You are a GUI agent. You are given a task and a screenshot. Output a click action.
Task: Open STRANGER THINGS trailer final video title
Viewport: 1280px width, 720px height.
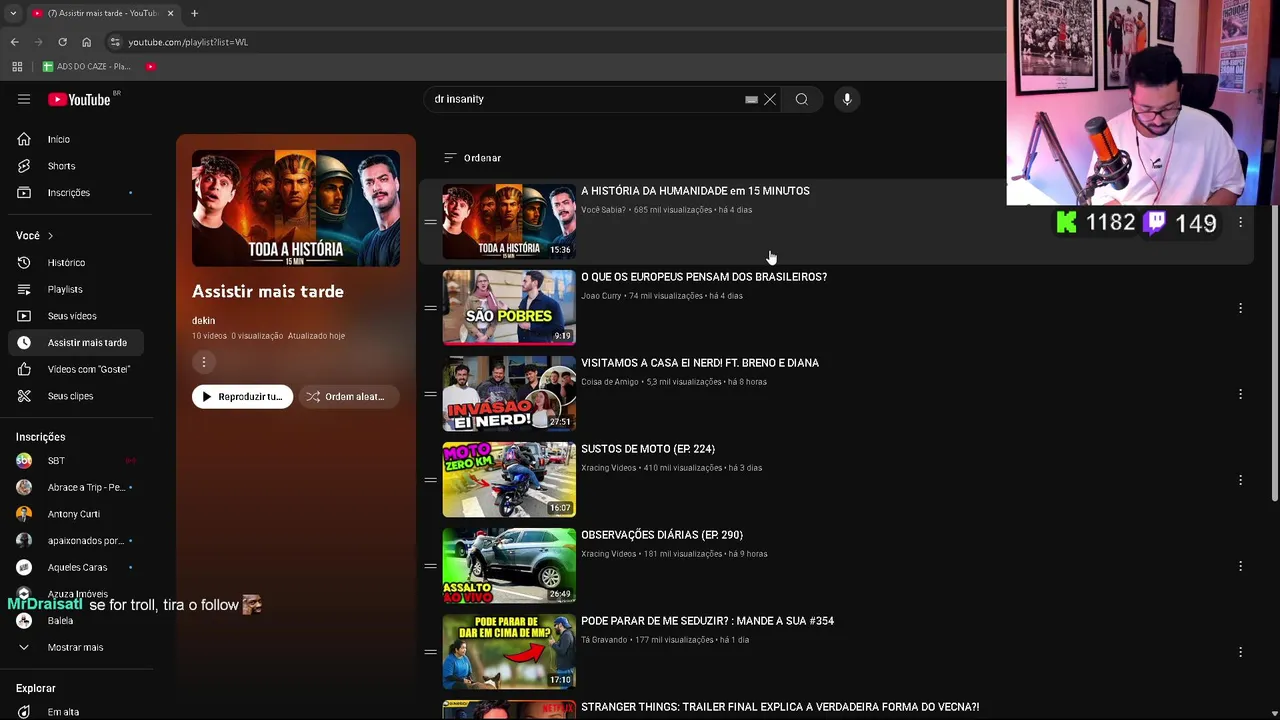point(780,707)
